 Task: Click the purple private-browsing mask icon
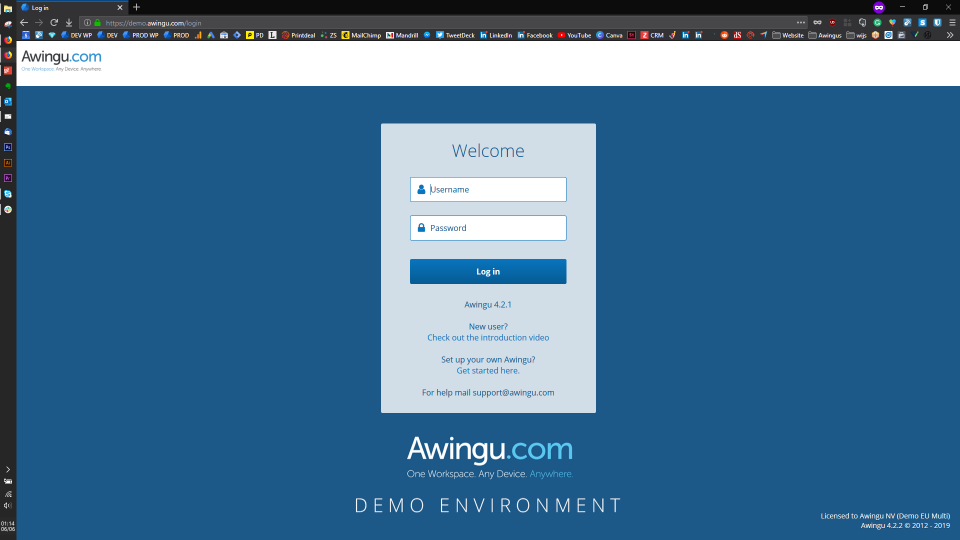[879, 7]
